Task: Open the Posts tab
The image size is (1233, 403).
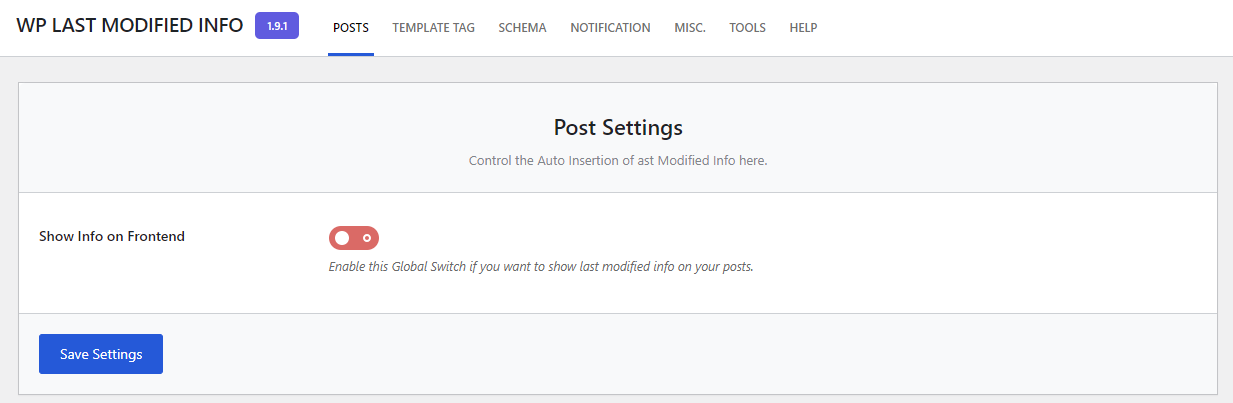Action: (x=351, y=28)
